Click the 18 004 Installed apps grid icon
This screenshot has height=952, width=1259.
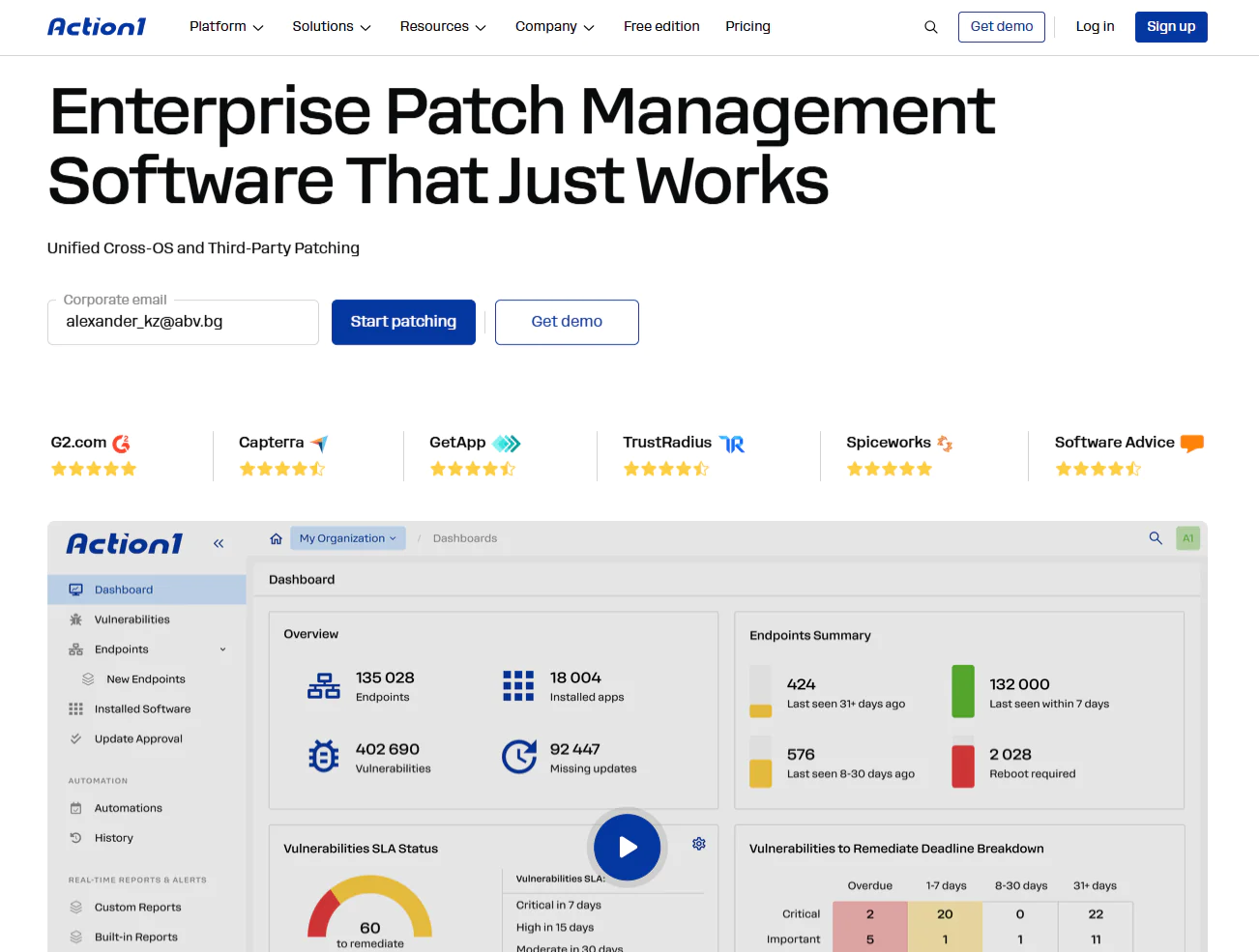point(518,686)
